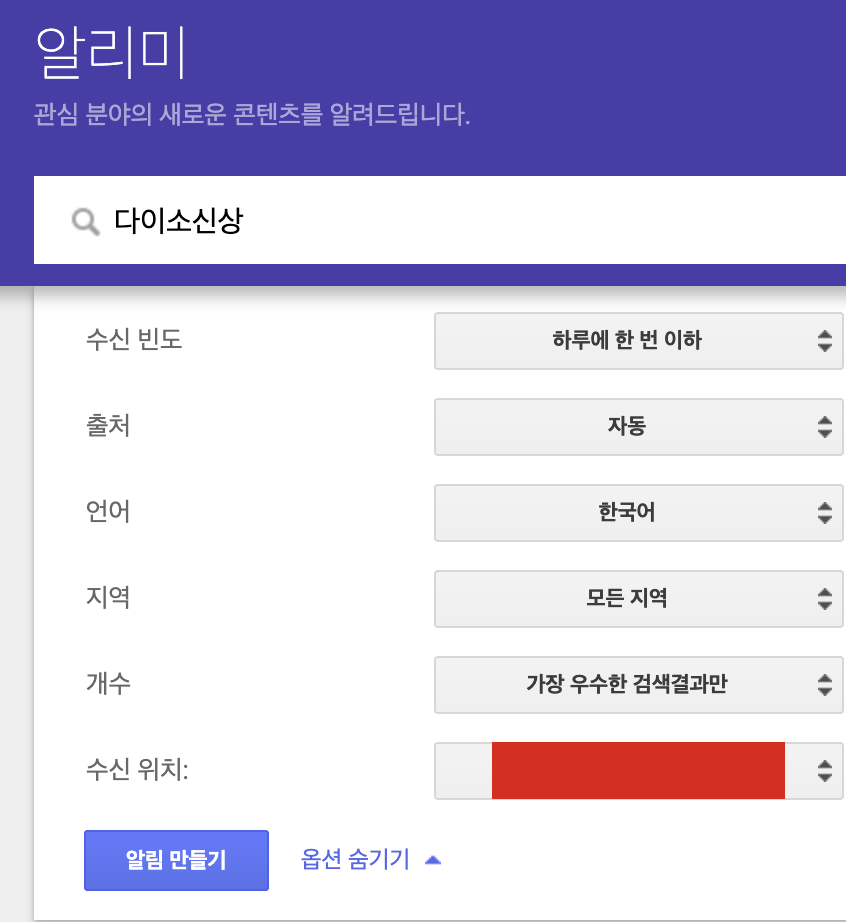846x922 pixels.
Task: Click the magnifier search icon
Action: (86, 221)
